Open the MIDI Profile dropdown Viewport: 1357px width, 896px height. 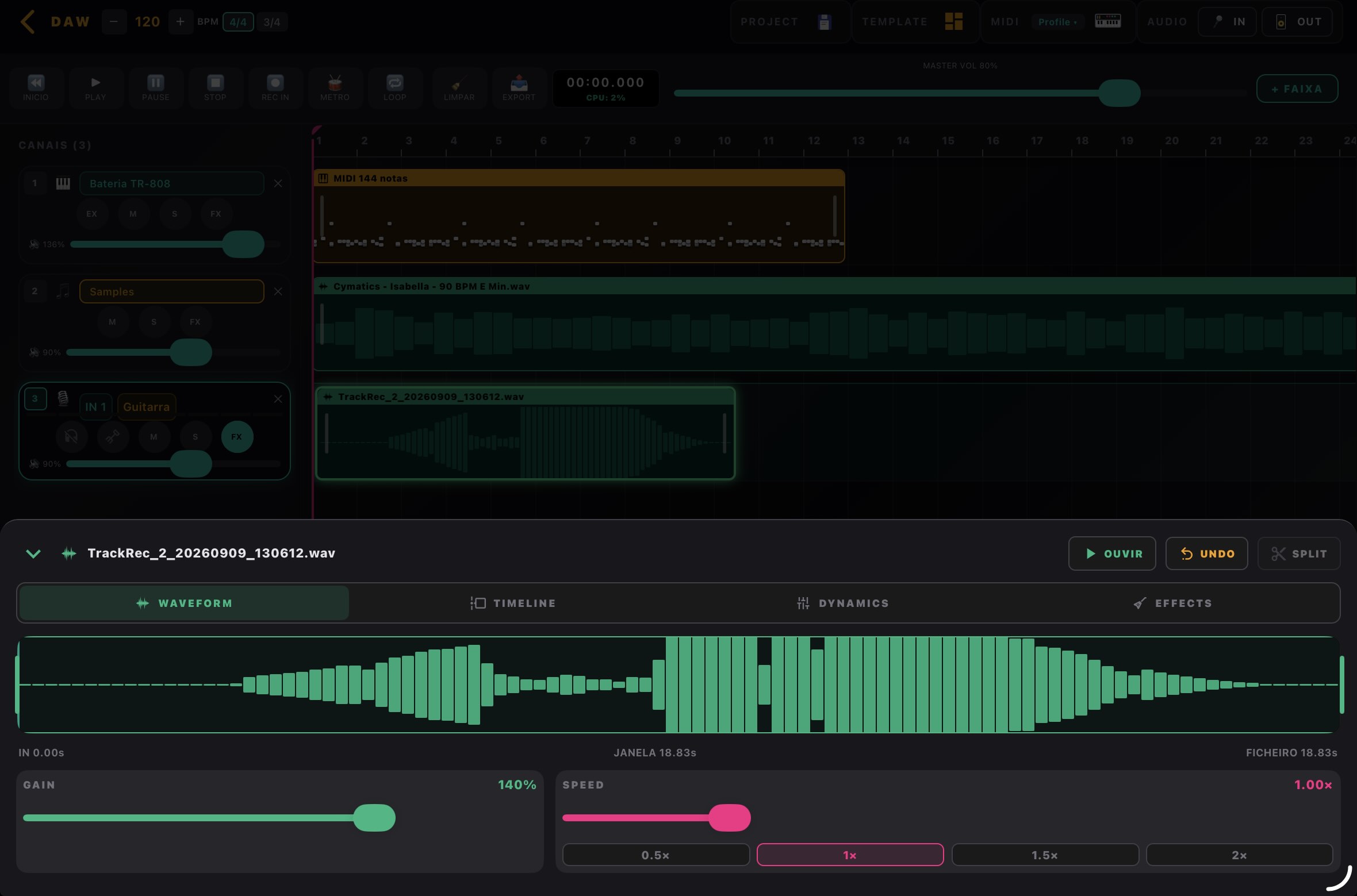click(1057, 22)
